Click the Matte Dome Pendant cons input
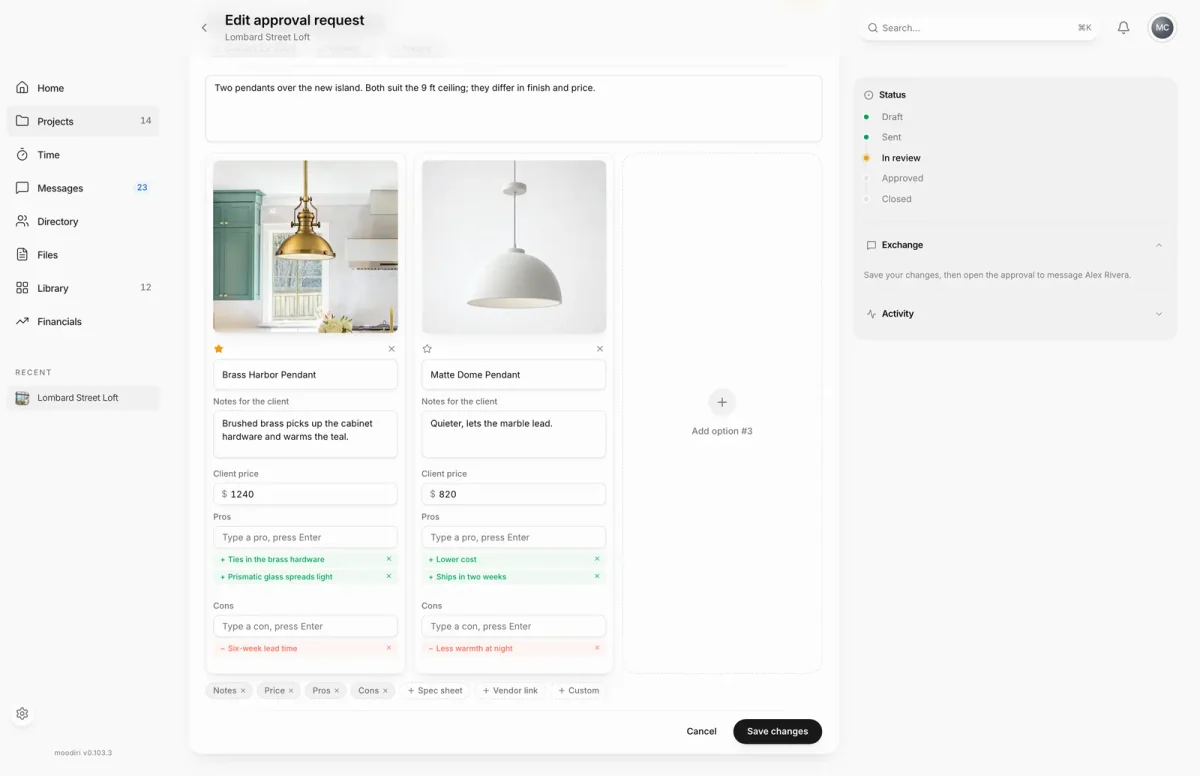The height and width of the screenshot is (776, 1200). [x=514, y=626]
